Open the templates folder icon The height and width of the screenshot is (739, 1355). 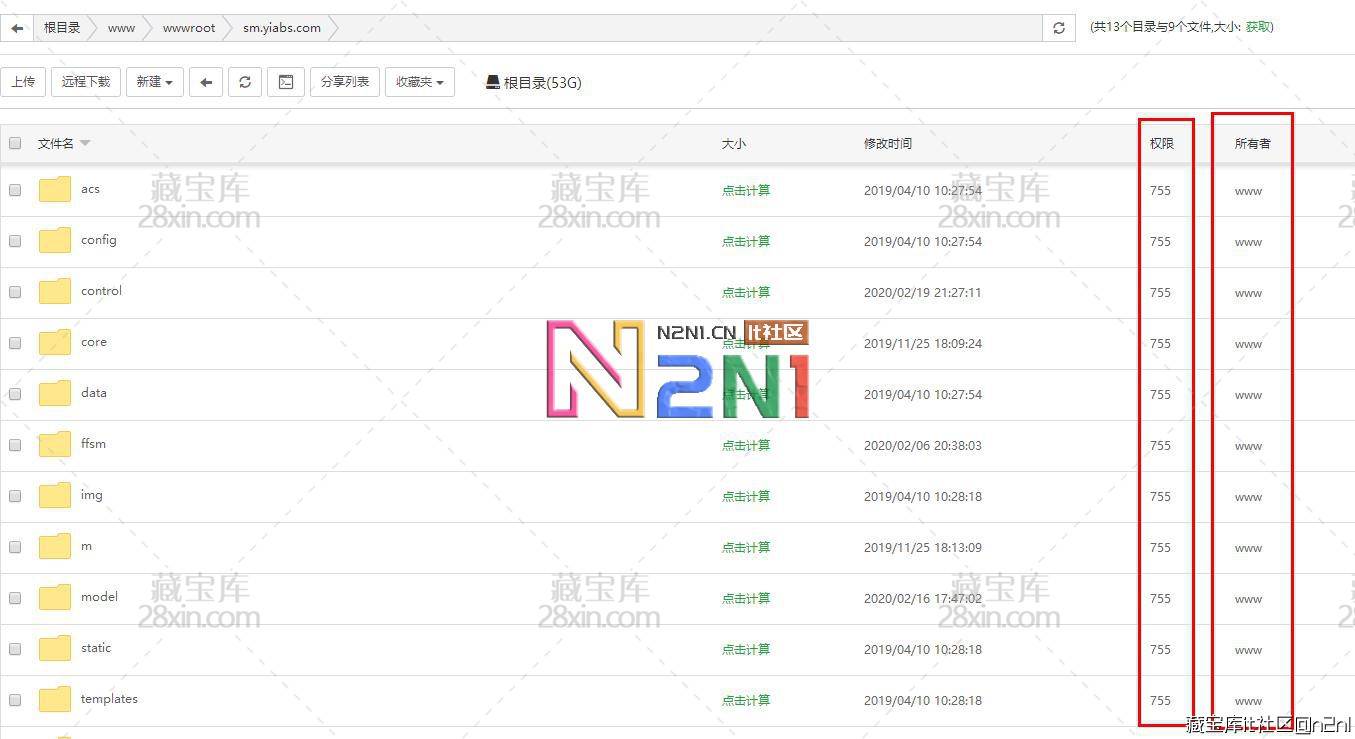point(55,699)
